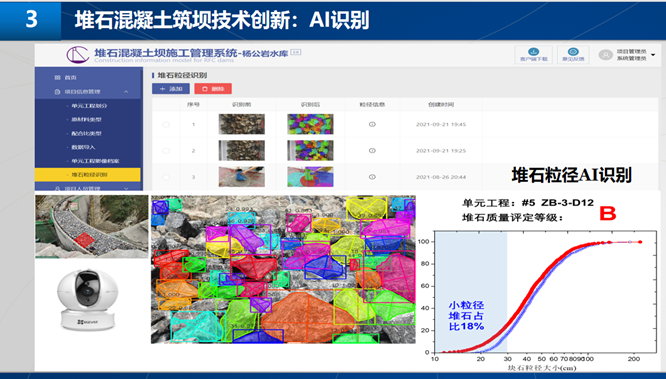Click the 首页 home grid icon
The width and height of the screenshot is (666, 379).
coord(57,77)
